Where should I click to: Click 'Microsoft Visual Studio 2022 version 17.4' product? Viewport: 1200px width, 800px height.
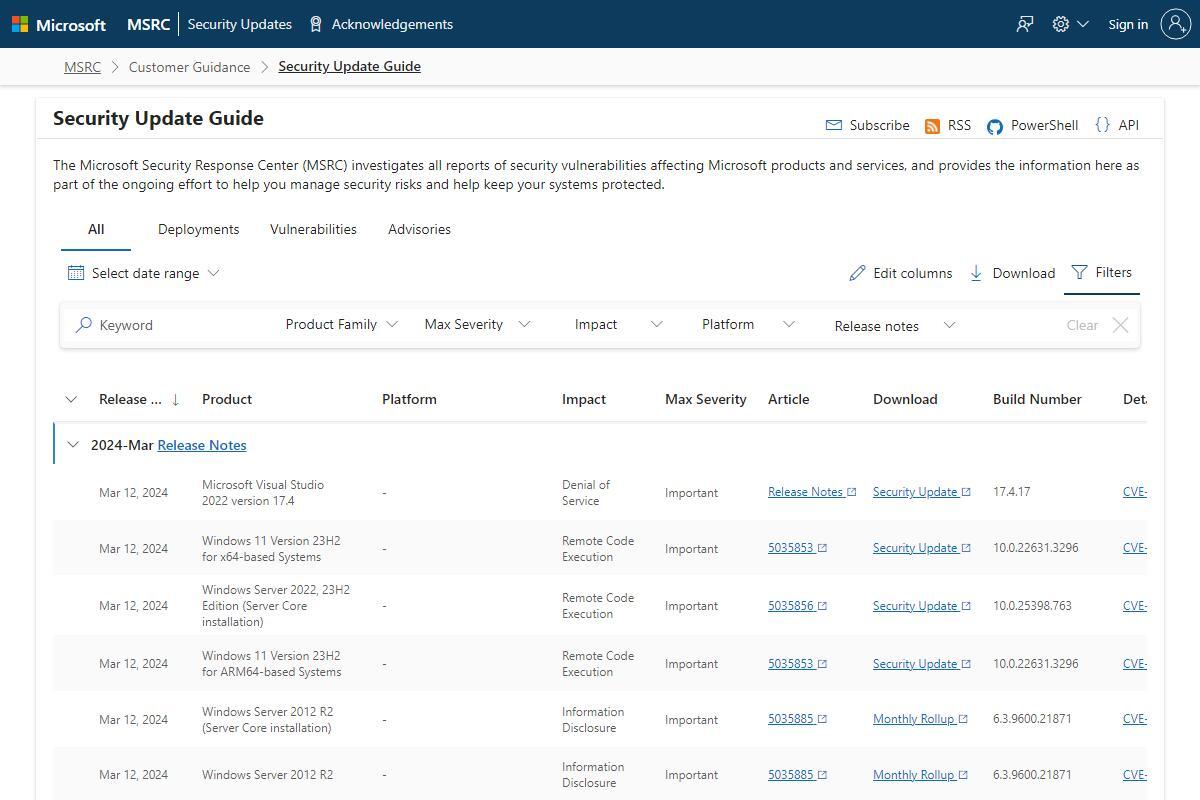(x=263, y=493)
